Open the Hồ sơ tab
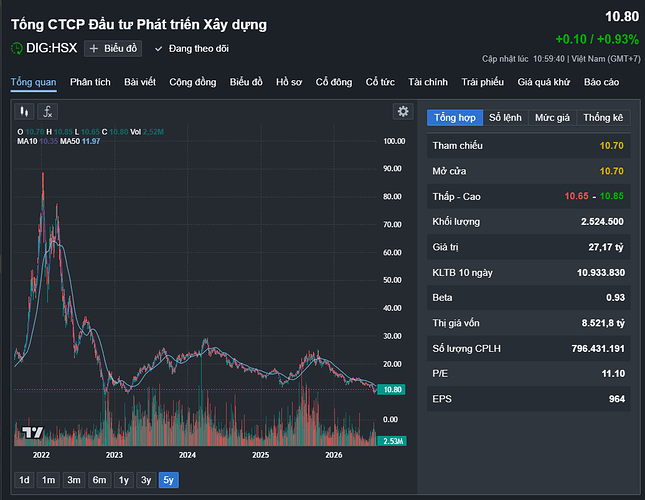Image resolution: width=645 pixels, height=500 pixels. click(289, 82)
